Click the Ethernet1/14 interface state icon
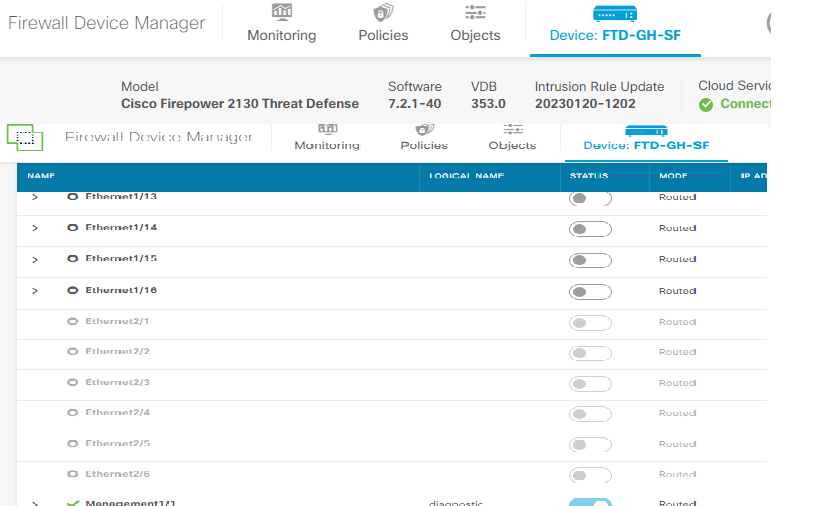 [73, 228]
